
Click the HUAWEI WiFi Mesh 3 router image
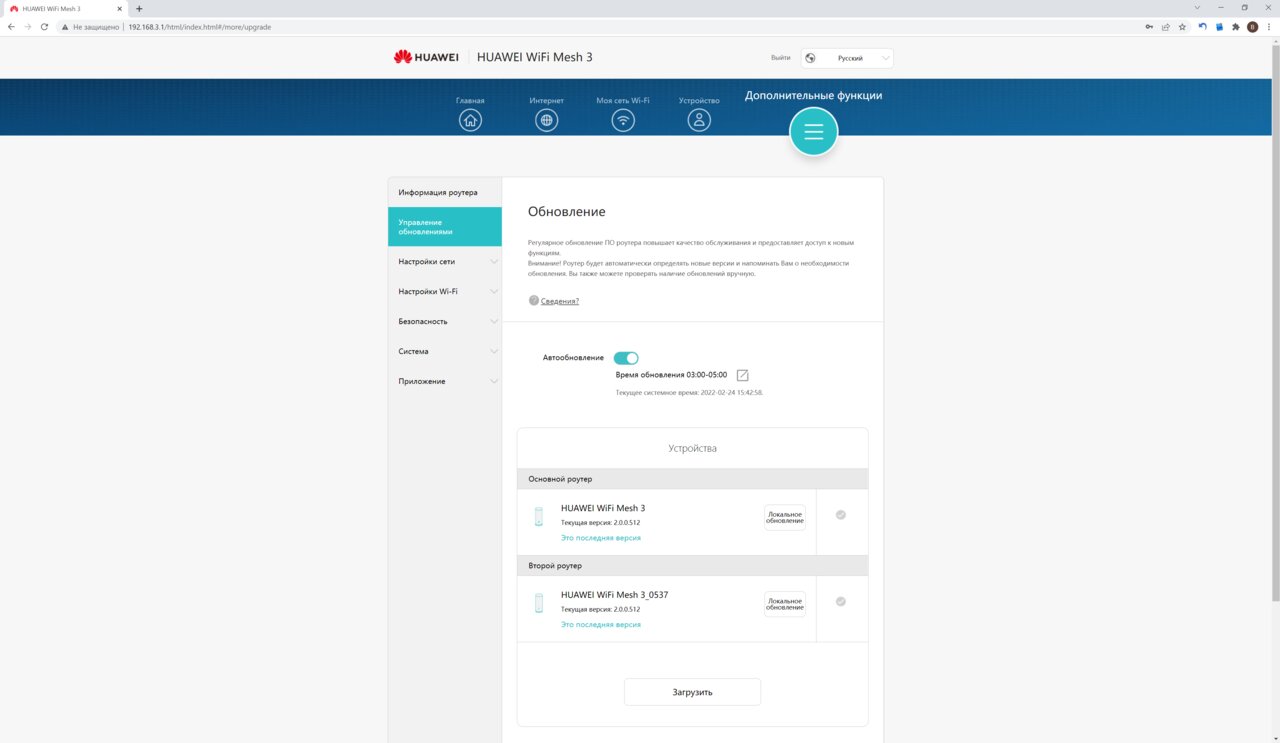pos(539,517)
